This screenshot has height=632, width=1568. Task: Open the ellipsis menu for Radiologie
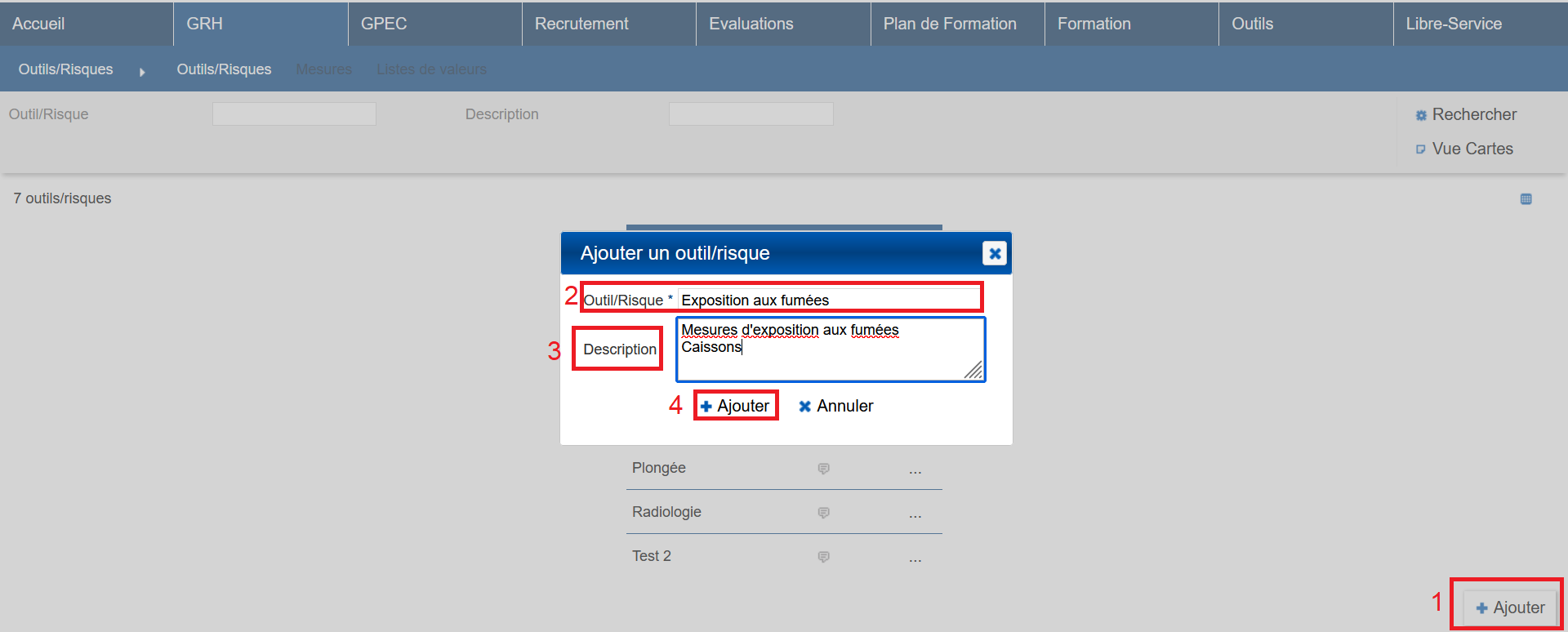[x=915, y=514]
